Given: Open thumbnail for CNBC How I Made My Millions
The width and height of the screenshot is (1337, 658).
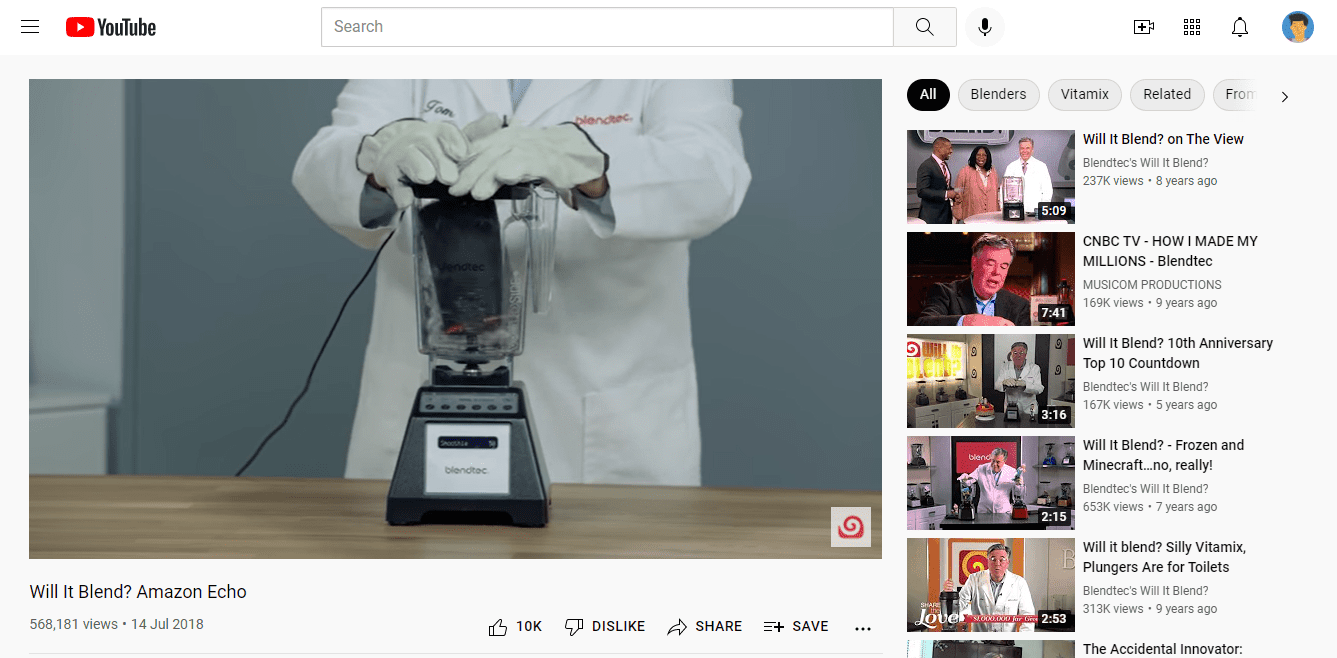Looking at the screenshot, I should (x=991, y=279).
